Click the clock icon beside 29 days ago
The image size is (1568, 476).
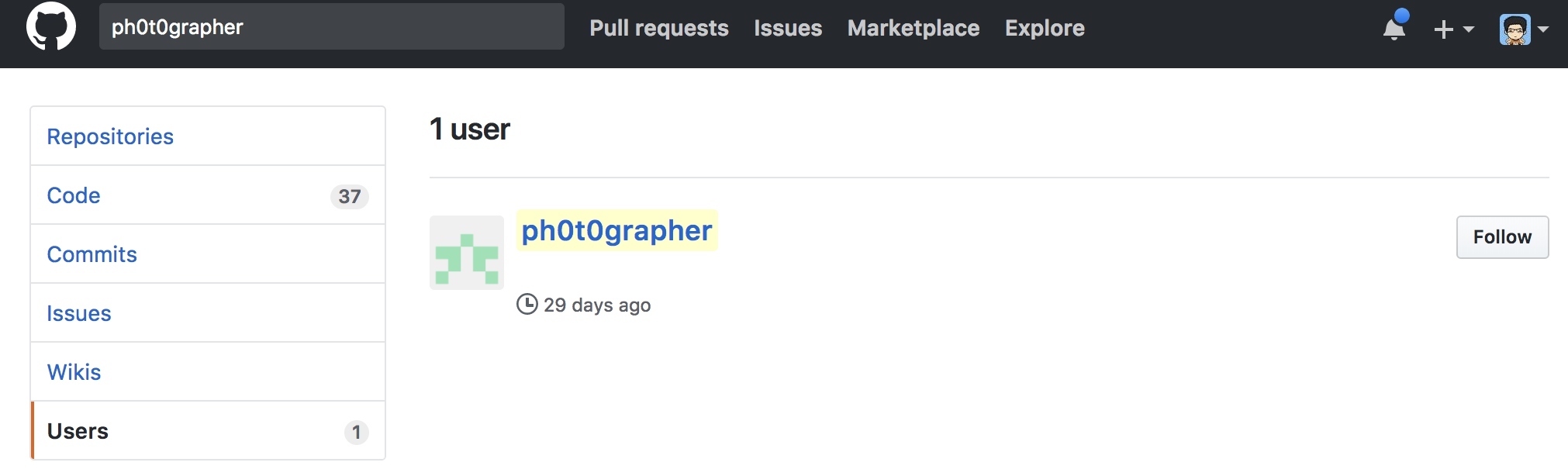[x=527, y=304]
